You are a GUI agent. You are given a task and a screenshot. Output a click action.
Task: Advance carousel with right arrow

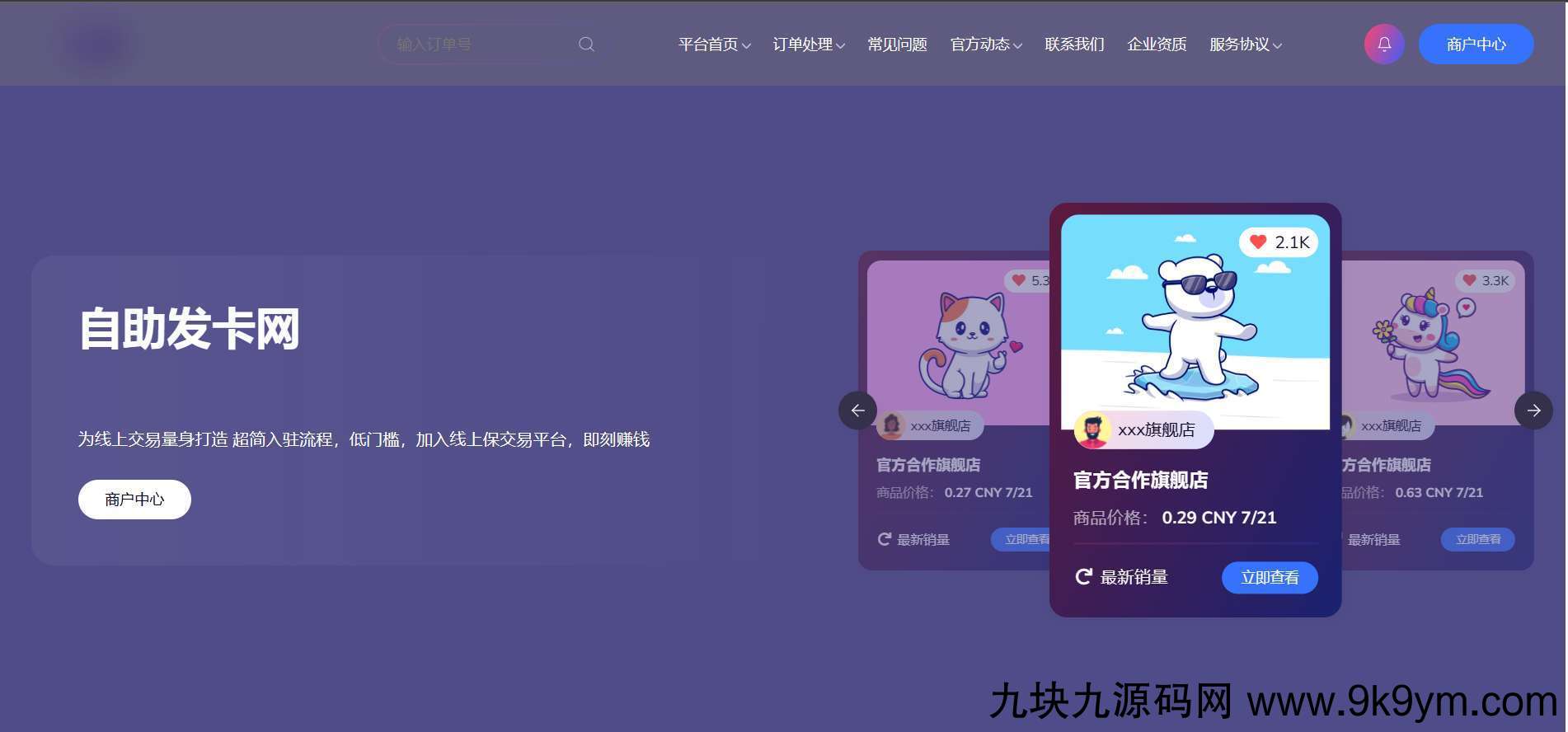pyautogui.click(x=1533, y=410)
